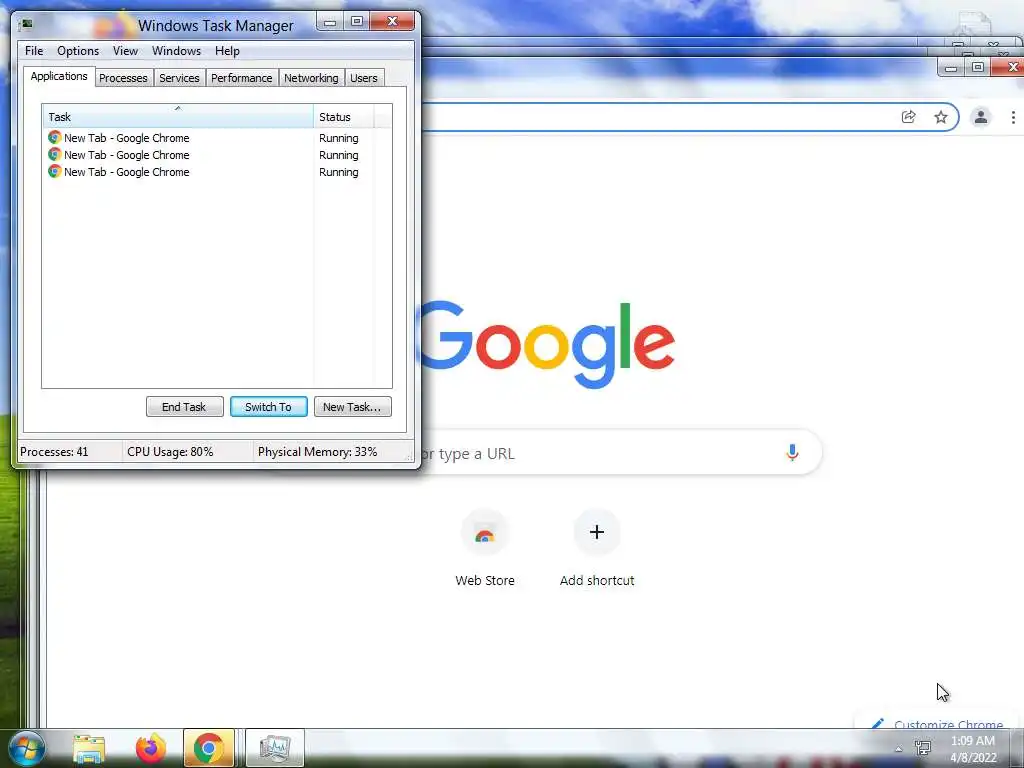The height and width of the screenshot is (768, 1024).
Task: Open the View menu
Action: coord(125,51)
